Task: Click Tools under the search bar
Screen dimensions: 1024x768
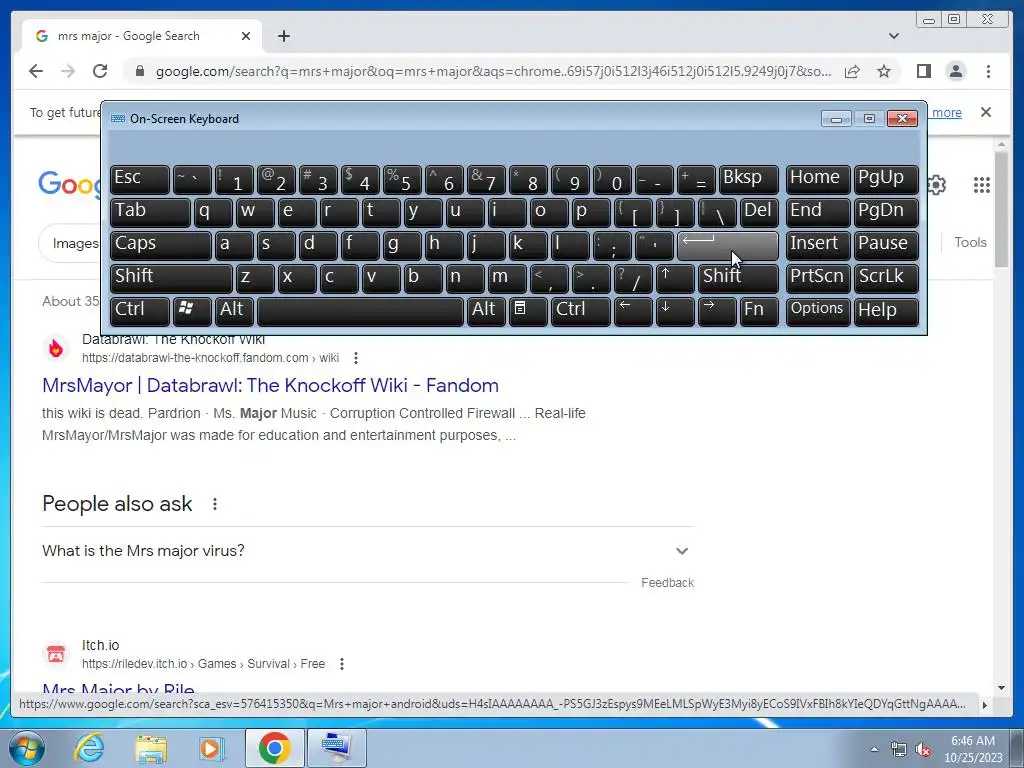Action: [x=970, y=242]
